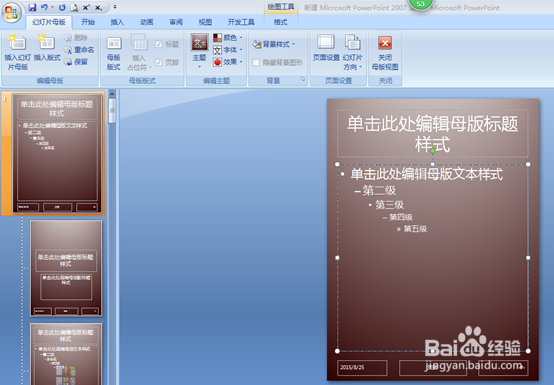Click the greyed-out delete (删除) command
The image size is (554, 385).
tap(76, 37)
